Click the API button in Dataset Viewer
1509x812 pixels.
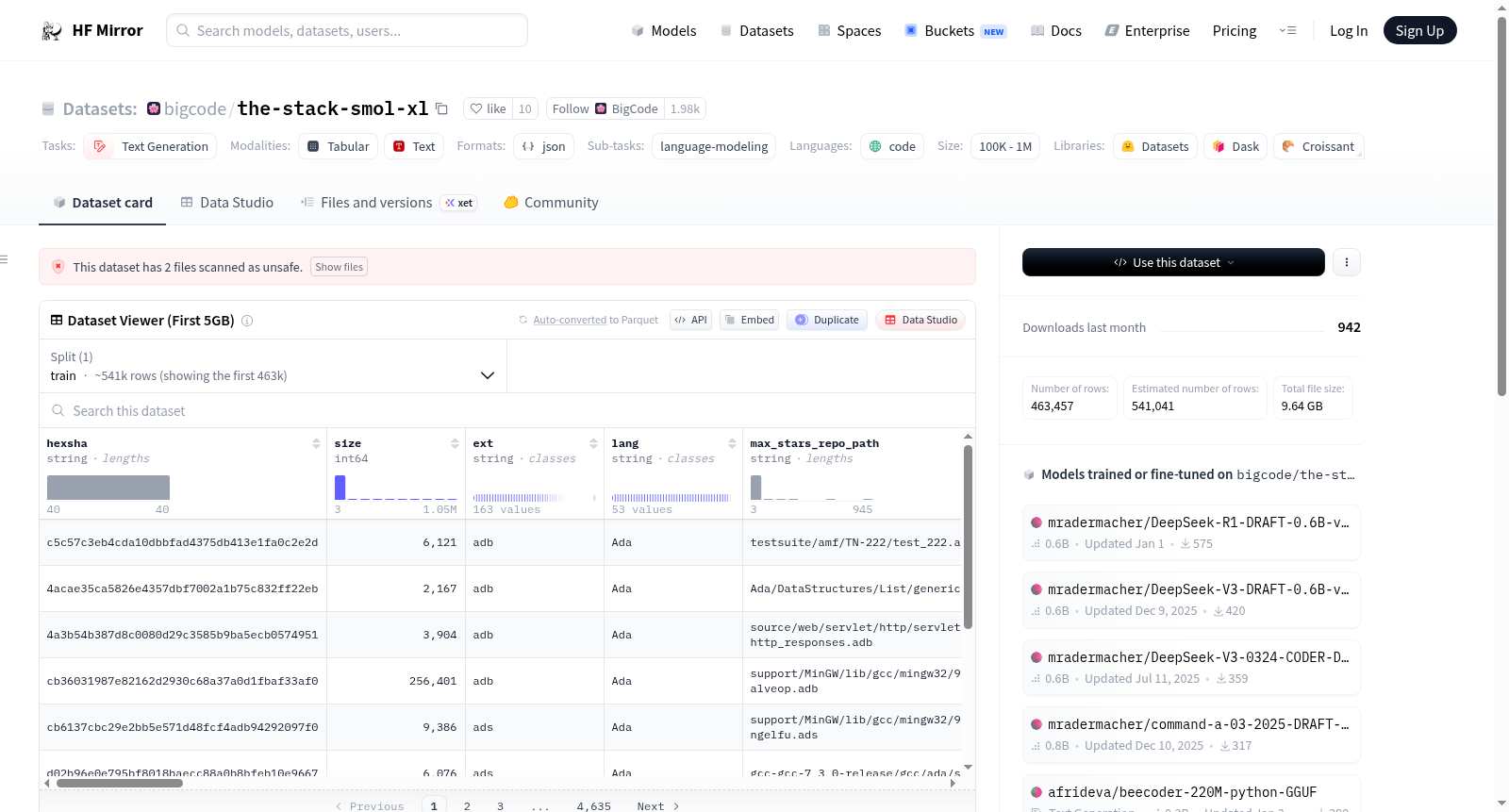point(690,320)
